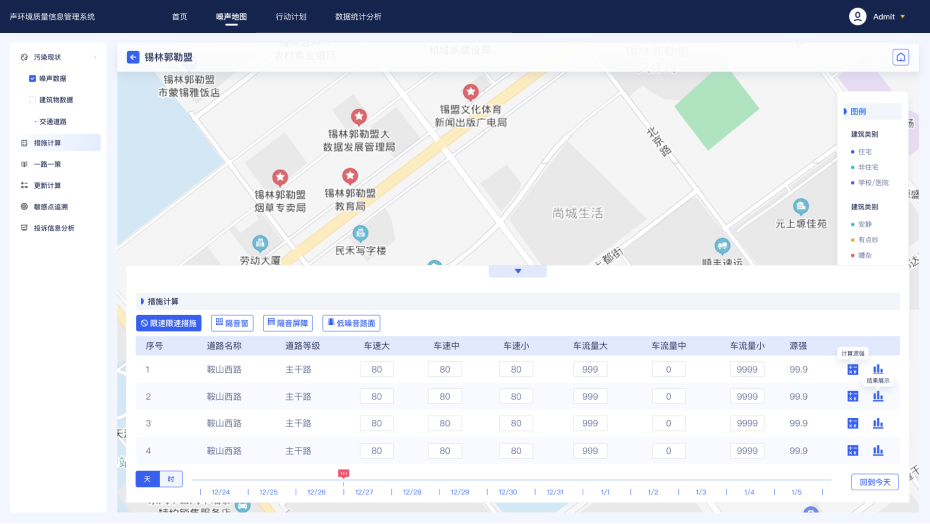Click the 车流量中 input in row 2

pos(668,396)
